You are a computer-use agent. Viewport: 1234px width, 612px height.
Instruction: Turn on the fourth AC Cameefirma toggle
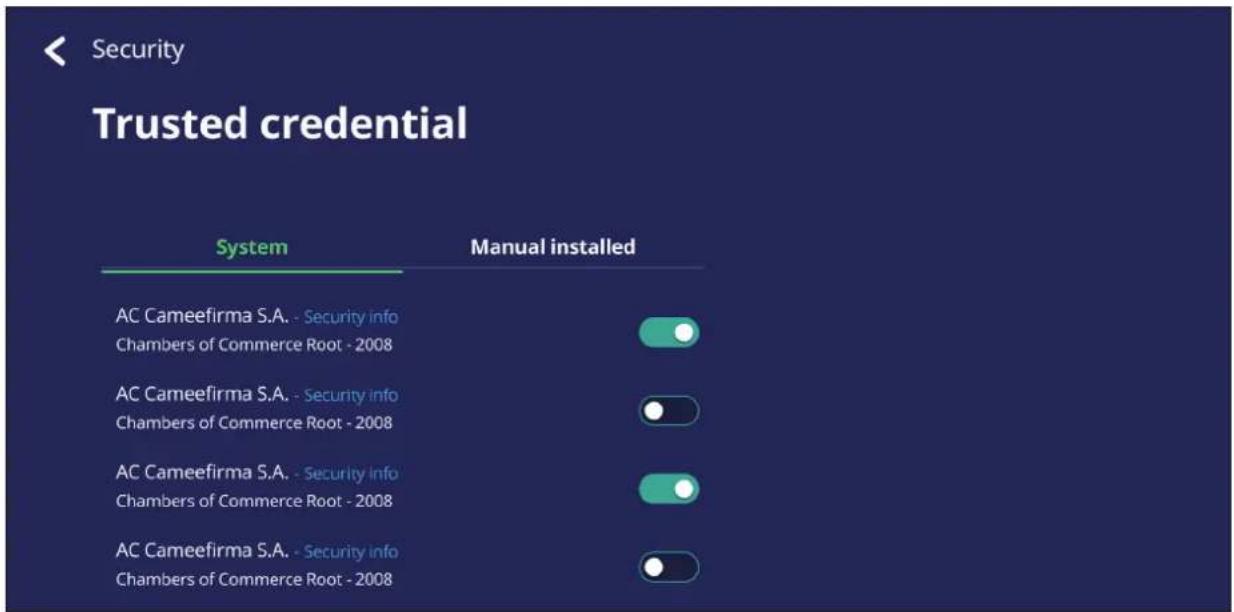click(x=669, y=567)
